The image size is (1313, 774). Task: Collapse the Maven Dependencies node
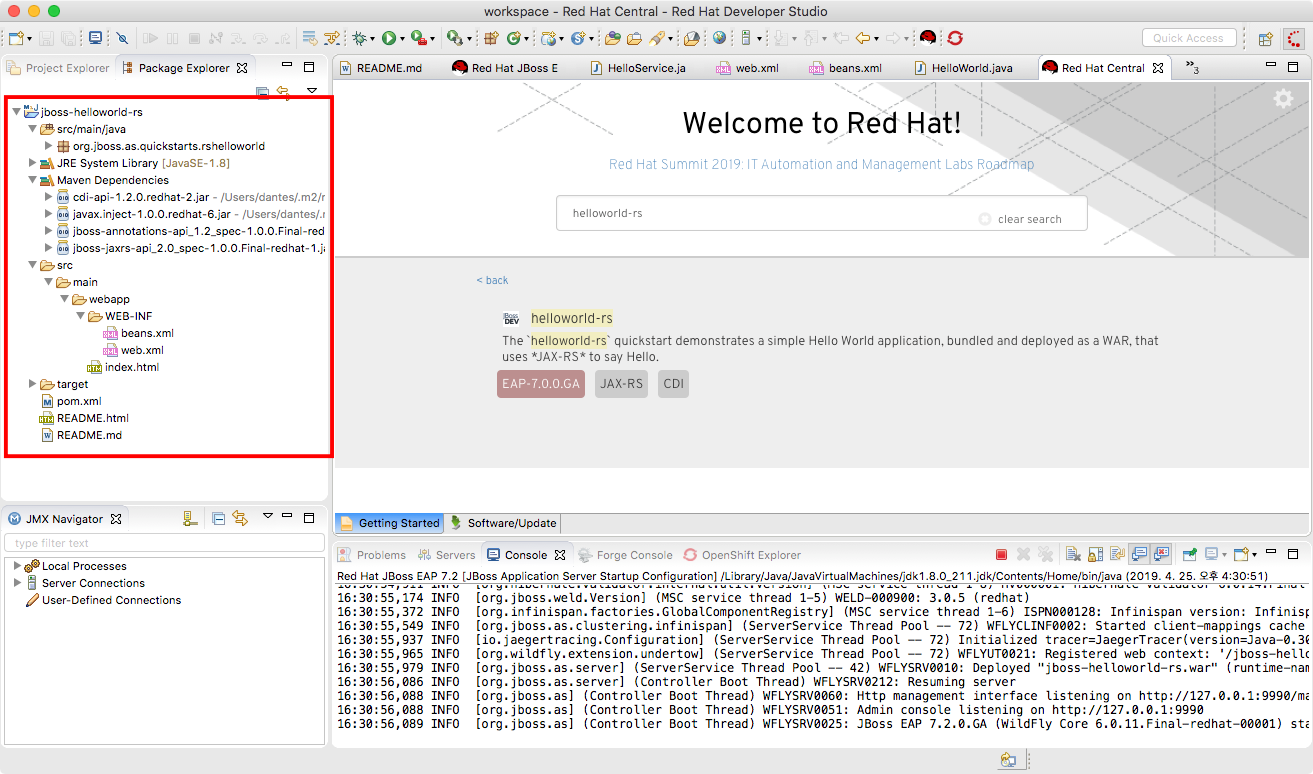(32, 180)
